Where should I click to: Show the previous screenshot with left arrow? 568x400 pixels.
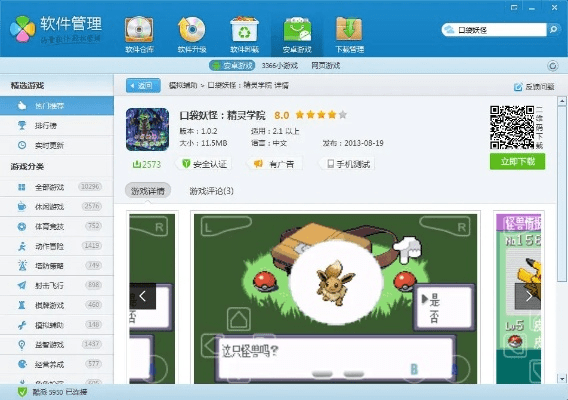[x=143, y=296]
